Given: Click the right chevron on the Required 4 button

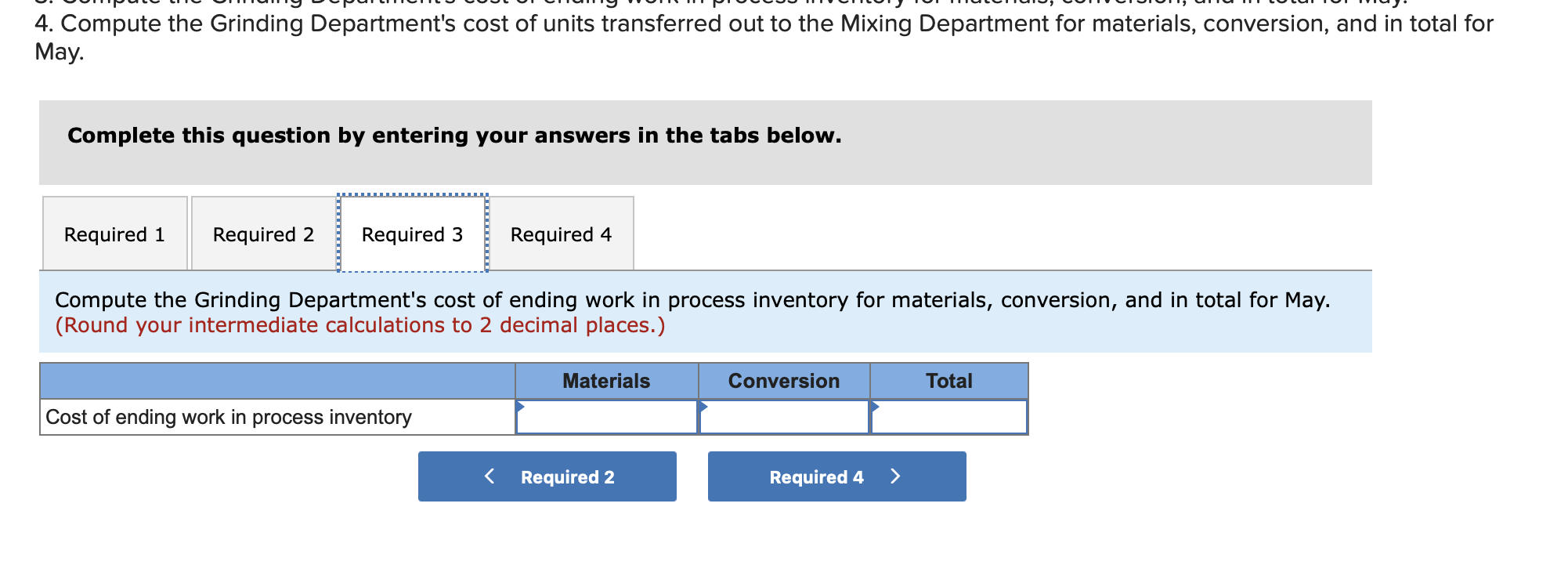Looking at the screenshot, I should point(896,476).
